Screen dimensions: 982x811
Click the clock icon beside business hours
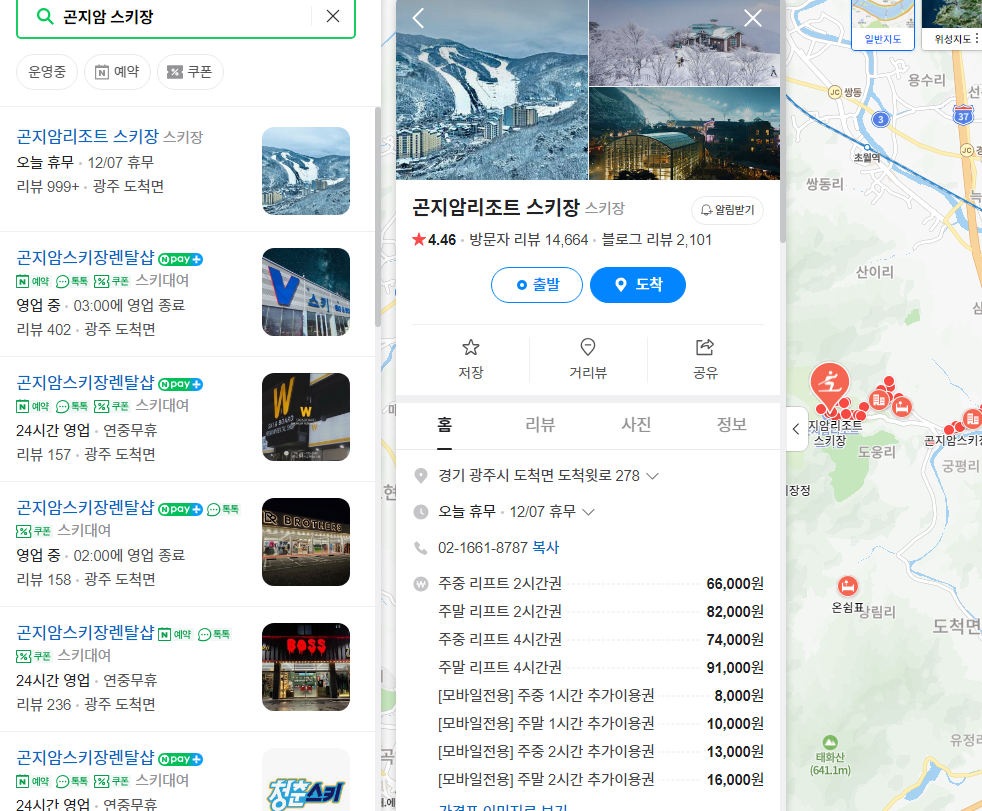(421, 512)
